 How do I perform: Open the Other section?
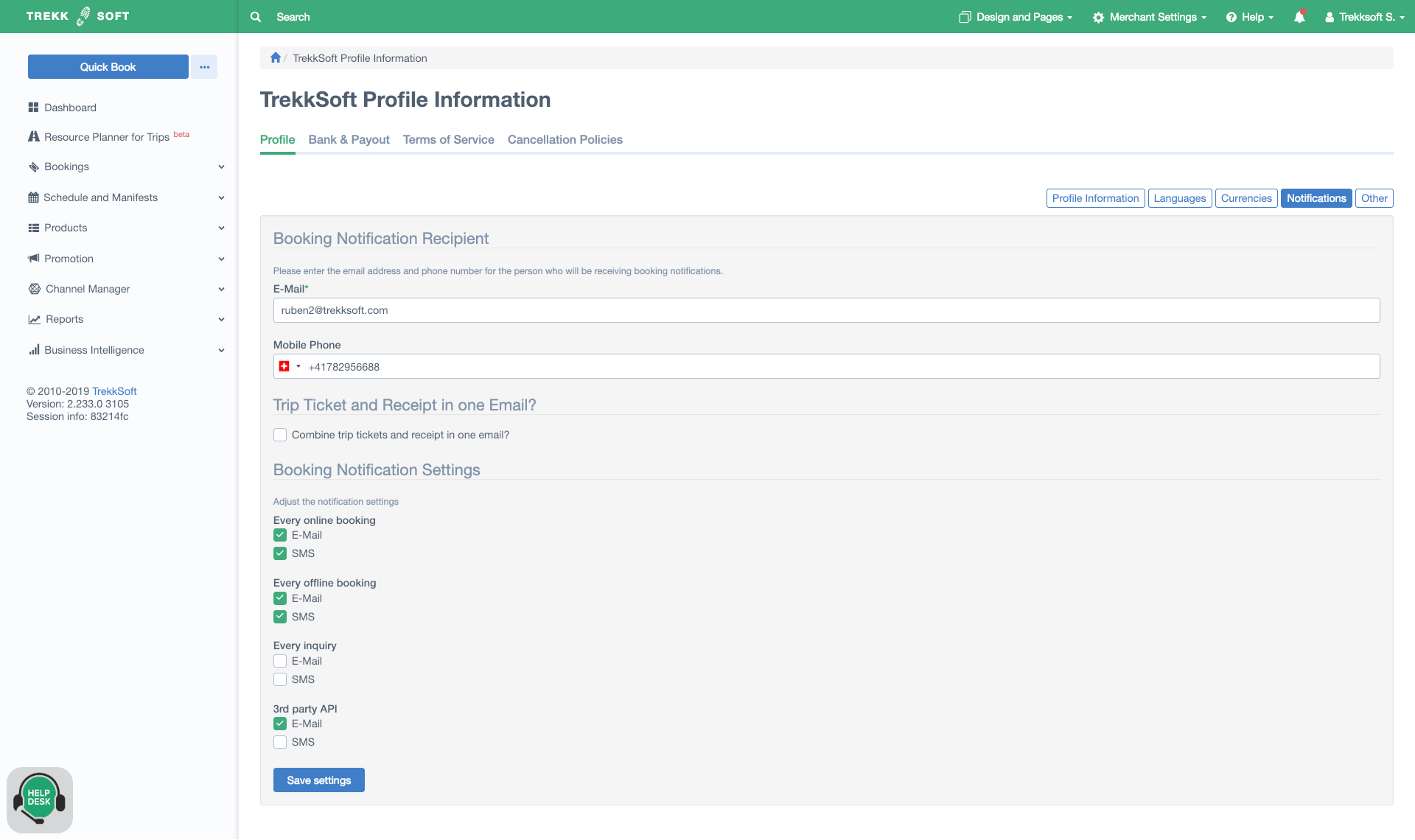click(1374, 198)
